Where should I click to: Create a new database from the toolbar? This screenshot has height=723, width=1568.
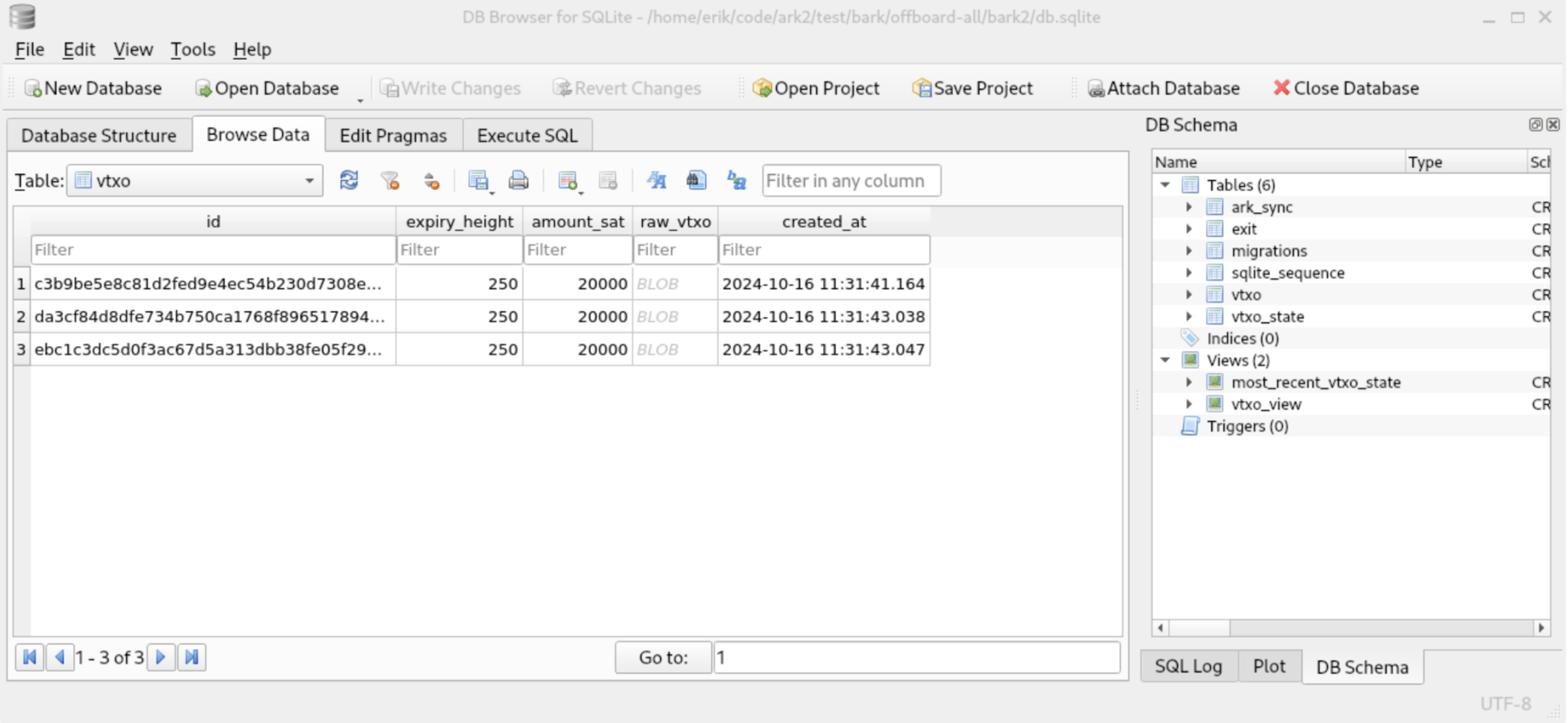pyautogui.click(x=93, y=88)
